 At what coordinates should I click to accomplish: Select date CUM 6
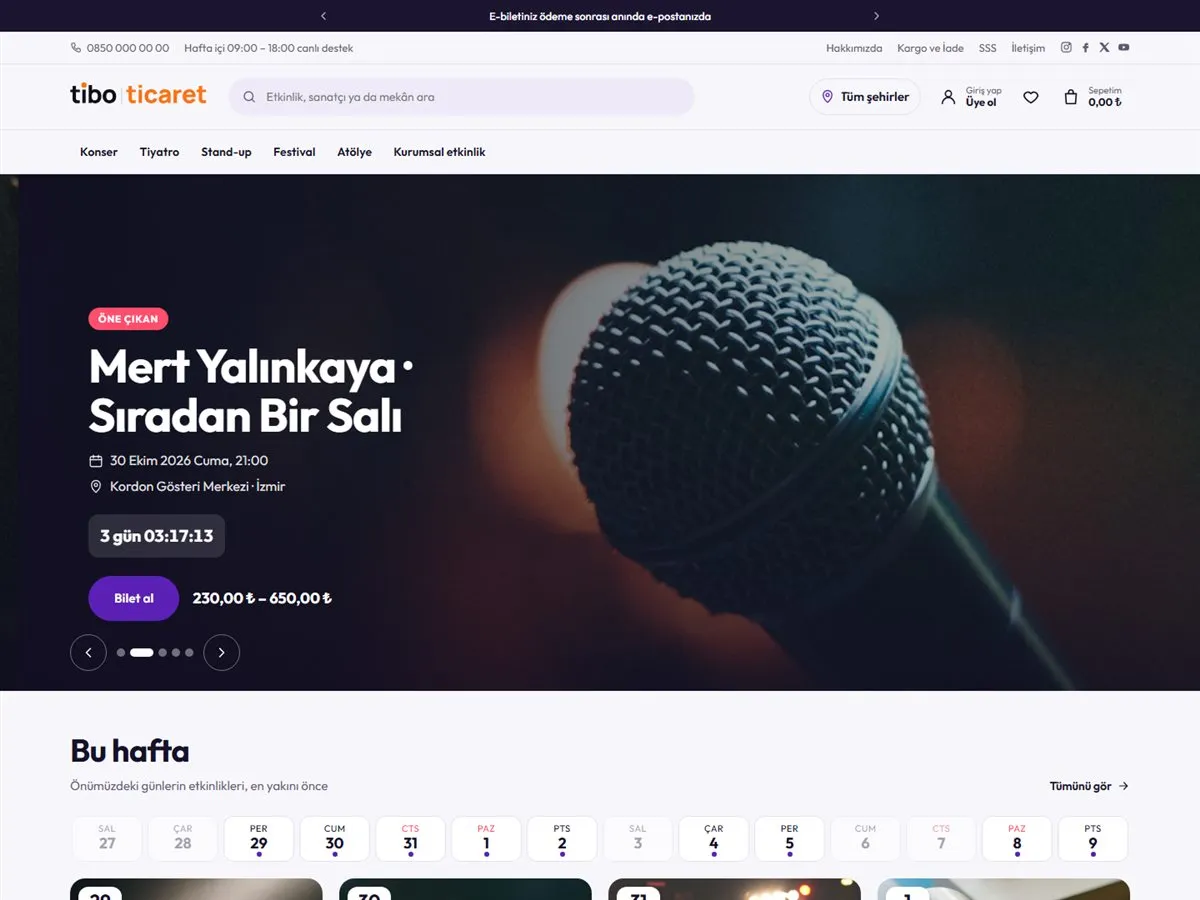[x=866, y=839]
